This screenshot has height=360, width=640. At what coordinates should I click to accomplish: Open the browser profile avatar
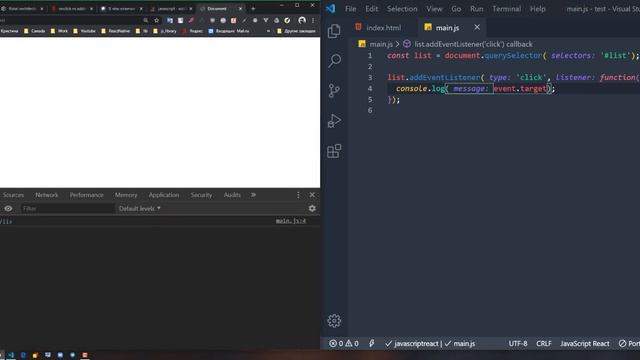tap(302, 20)
